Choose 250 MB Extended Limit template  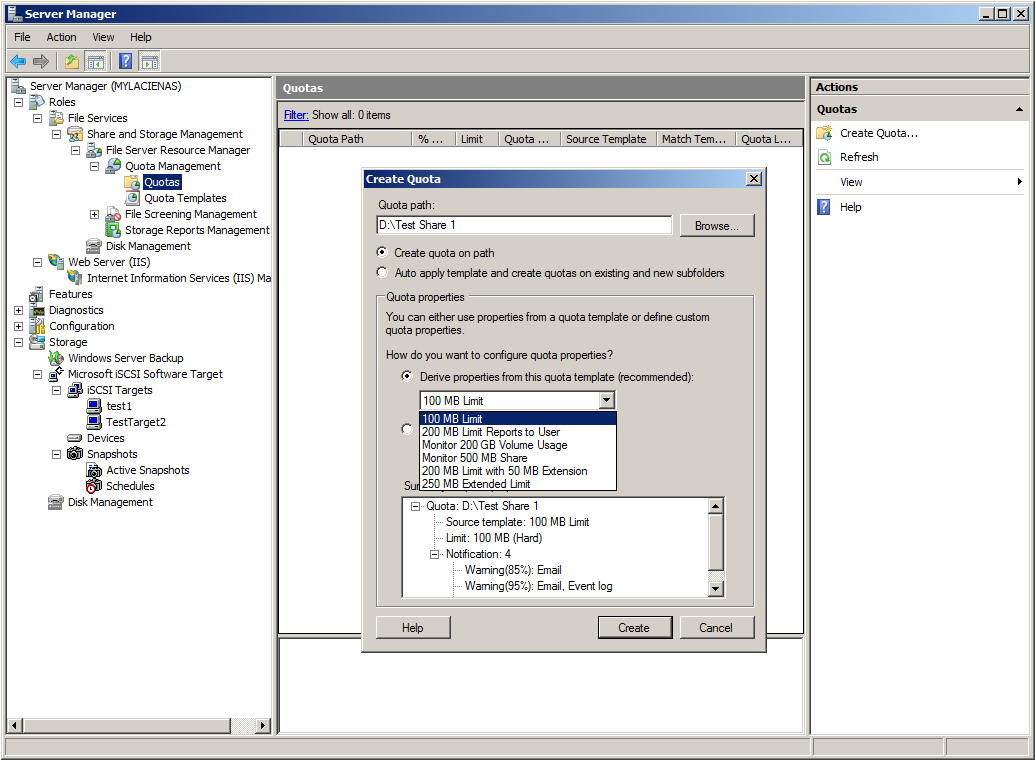tap(518, 484)
